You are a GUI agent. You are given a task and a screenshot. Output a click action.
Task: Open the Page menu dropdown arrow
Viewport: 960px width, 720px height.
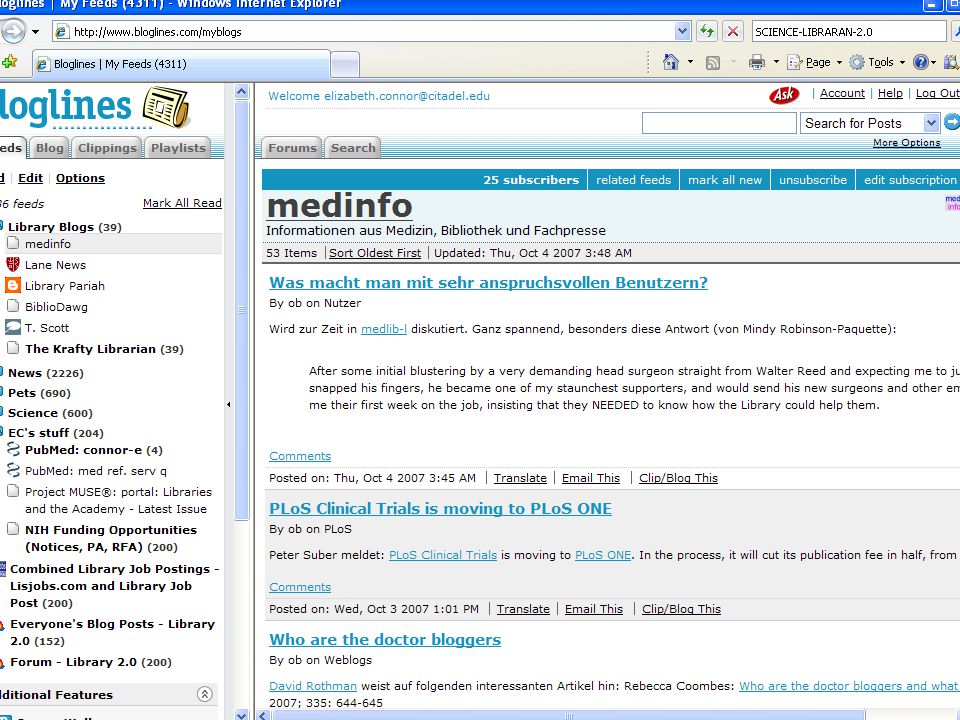[x=839, y=62]
